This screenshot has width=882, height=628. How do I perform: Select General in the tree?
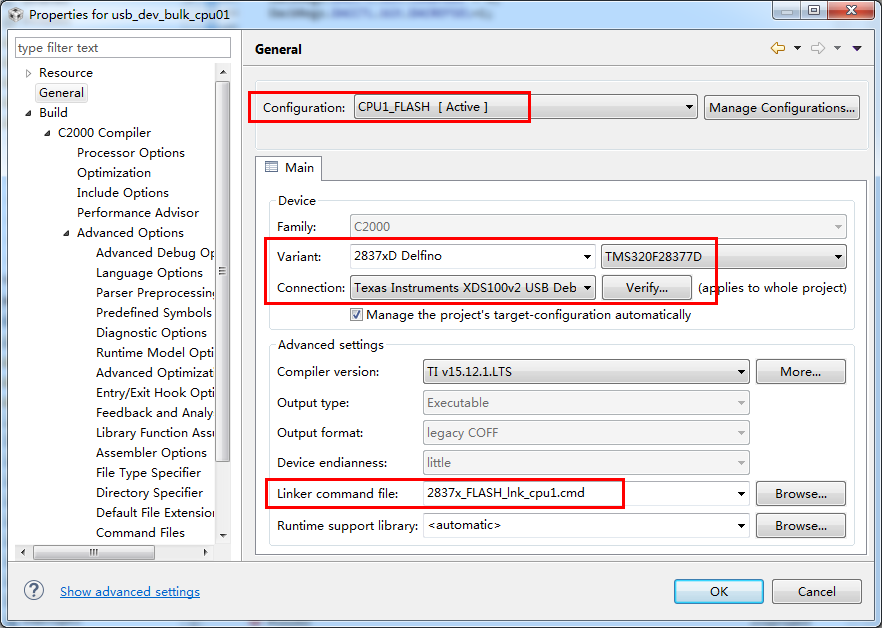coord(61,93)
